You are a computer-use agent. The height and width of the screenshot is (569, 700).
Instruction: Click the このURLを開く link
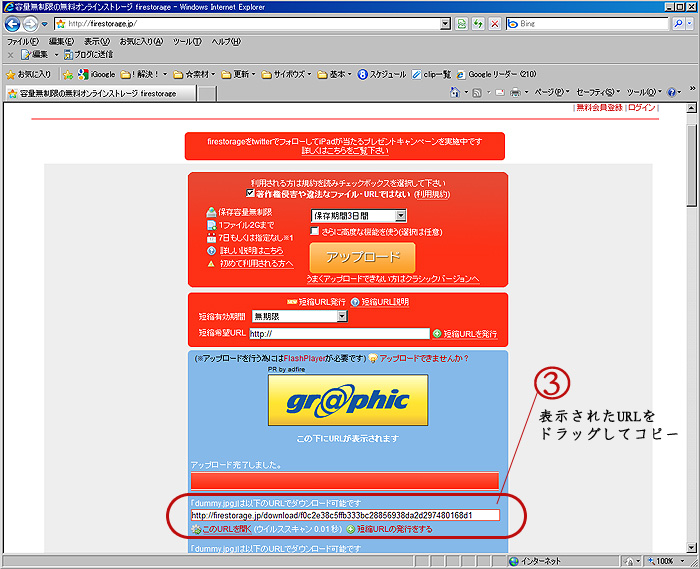[x=227, y=529]
